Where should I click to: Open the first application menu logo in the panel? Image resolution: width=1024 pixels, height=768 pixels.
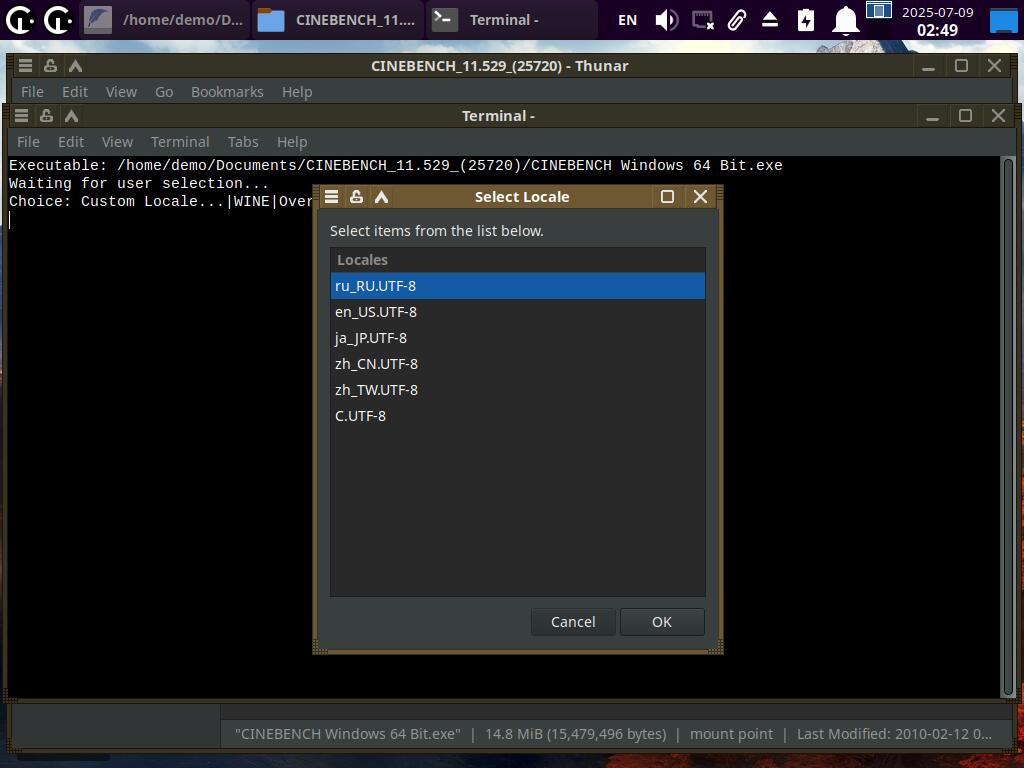pos(20,20)
